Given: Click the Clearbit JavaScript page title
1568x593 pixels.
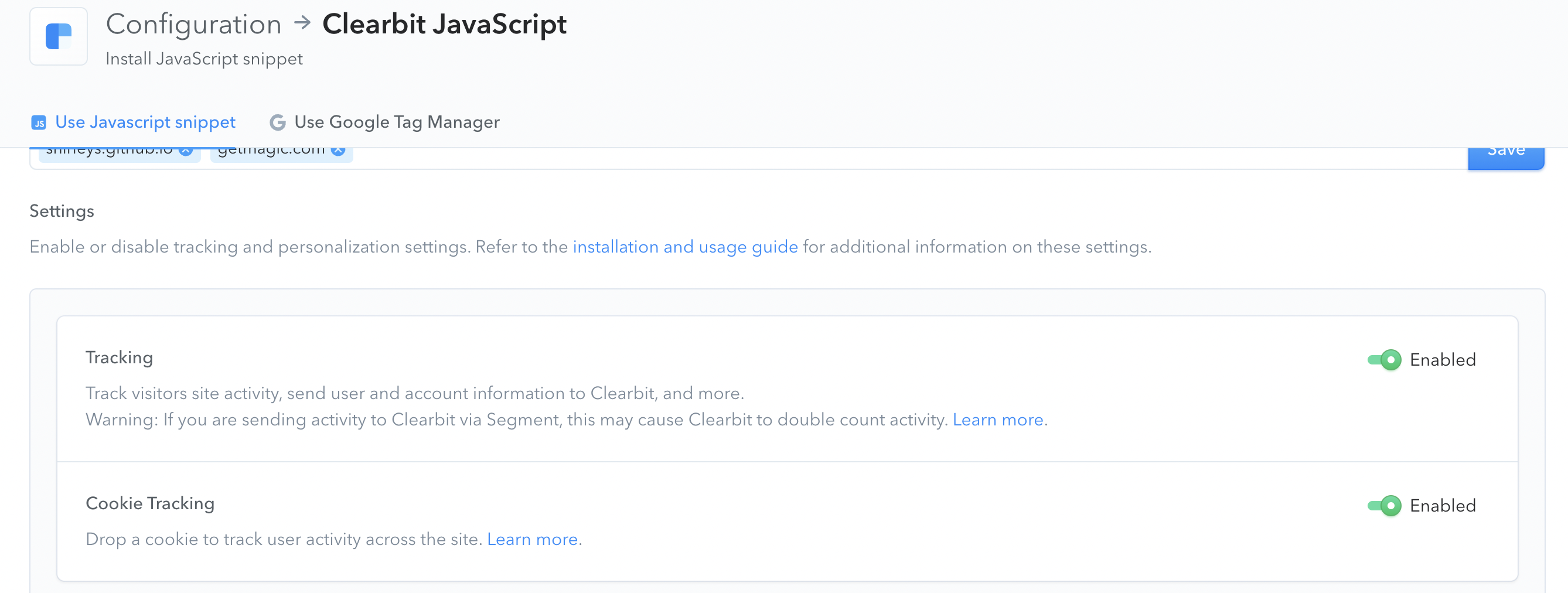Looking at the screenshot, I should pos(444,25).
